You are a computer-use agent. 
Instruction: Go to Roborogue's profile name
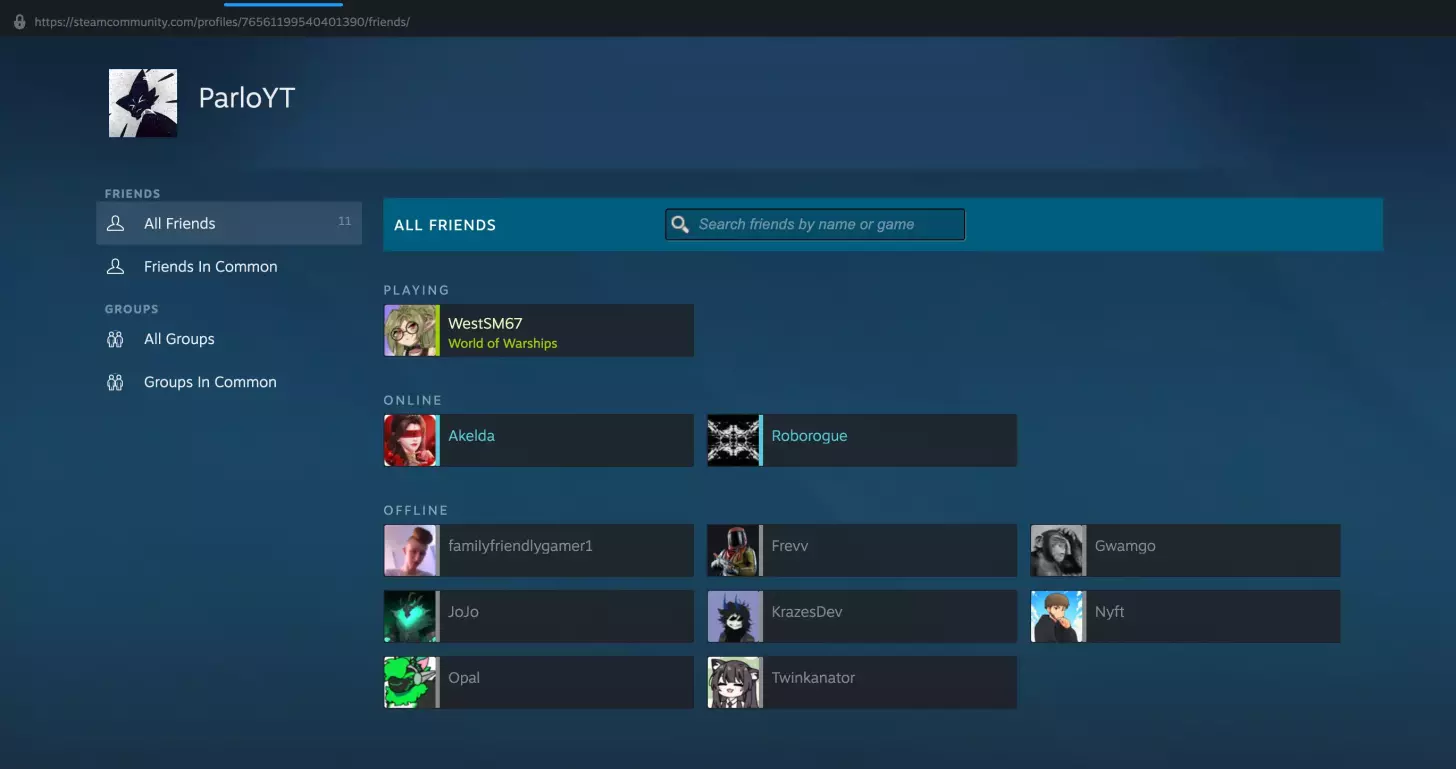click(809, 436)
